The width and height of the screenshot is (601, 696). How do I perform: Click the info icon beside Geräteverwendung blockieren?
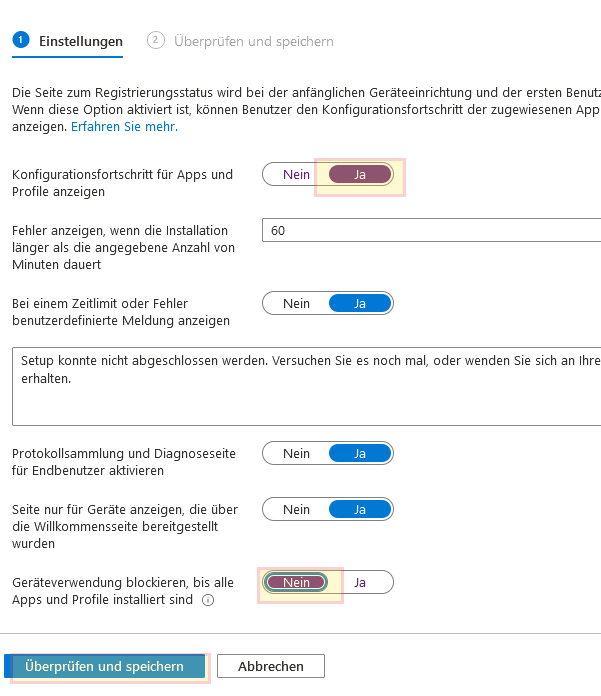tap(209, 601)
